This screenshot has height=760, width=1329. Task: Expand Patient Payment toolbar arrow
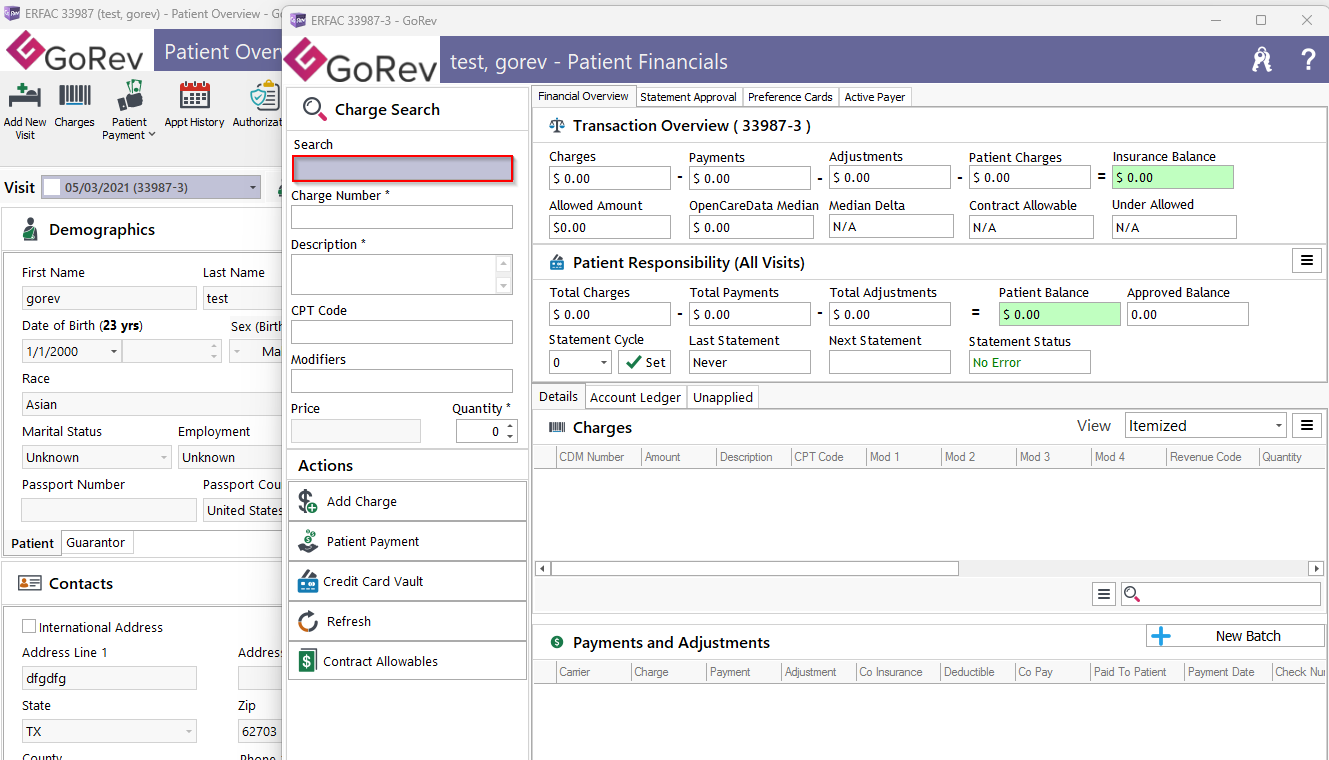coord(151,135)
